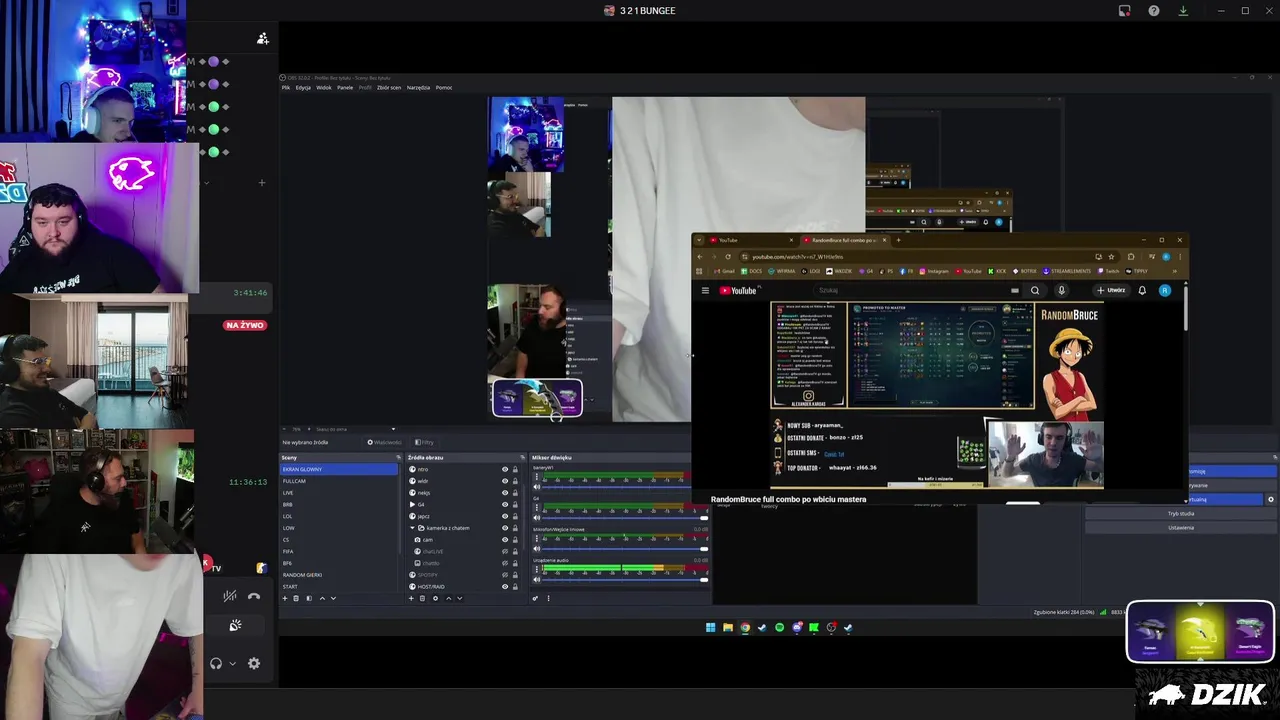The width and height of the screenshot is (1280, 720).
Task: Click Ustawienia button in OBS controls
Action: pos(1181,527)
